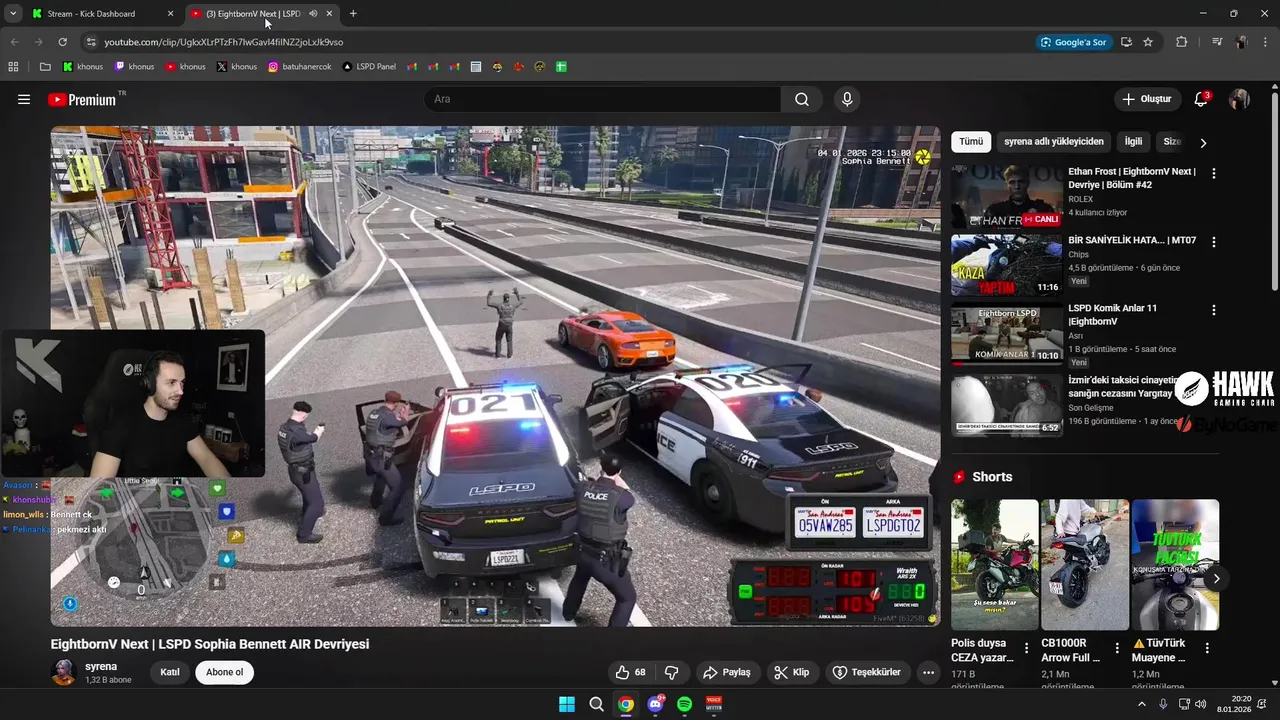Viewport: 1280px width, 720px height.
Task: Open the Chrome extensions puzzle icon
Action: [1181, 42]
